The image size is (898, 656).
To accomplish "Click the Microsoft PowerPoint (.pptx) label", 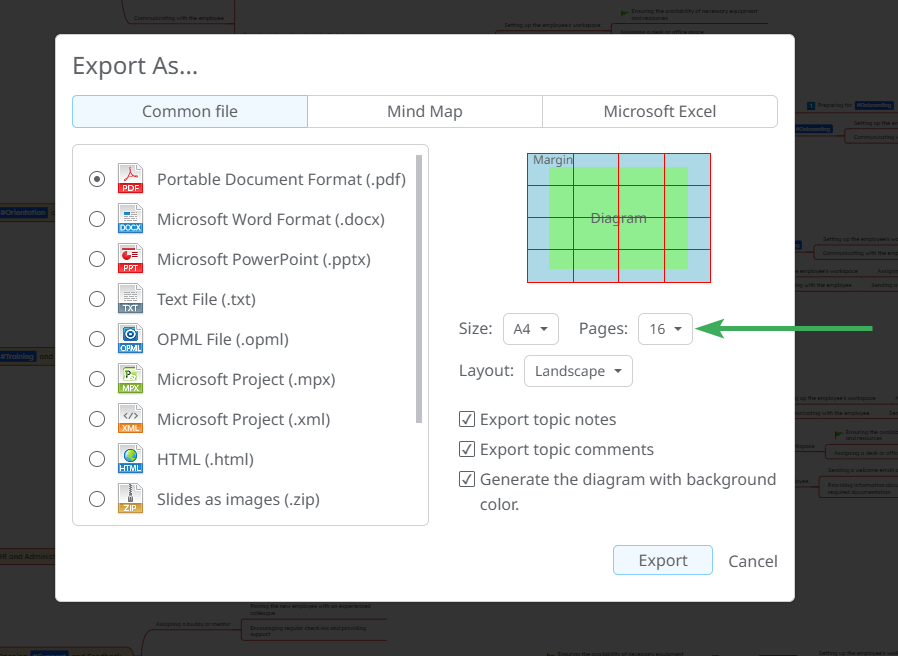I will point(264,260).
